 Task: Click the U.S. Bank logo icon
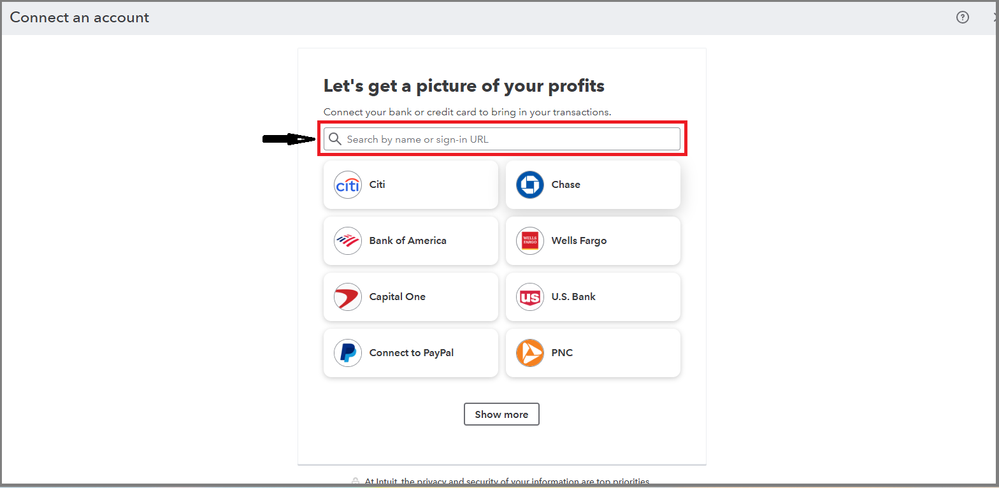click(530, 297)
